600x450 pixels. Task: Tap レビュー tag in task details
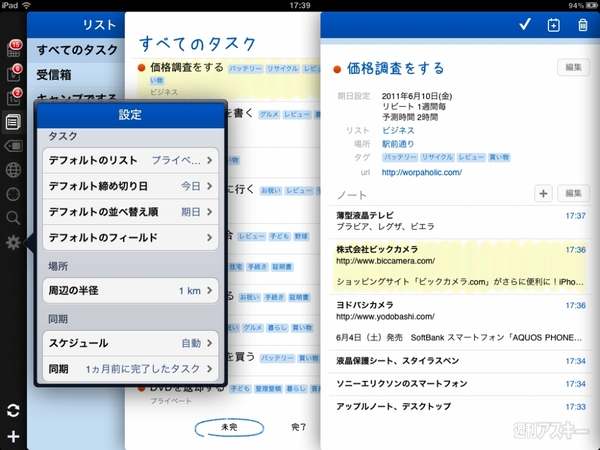(471, 157)
